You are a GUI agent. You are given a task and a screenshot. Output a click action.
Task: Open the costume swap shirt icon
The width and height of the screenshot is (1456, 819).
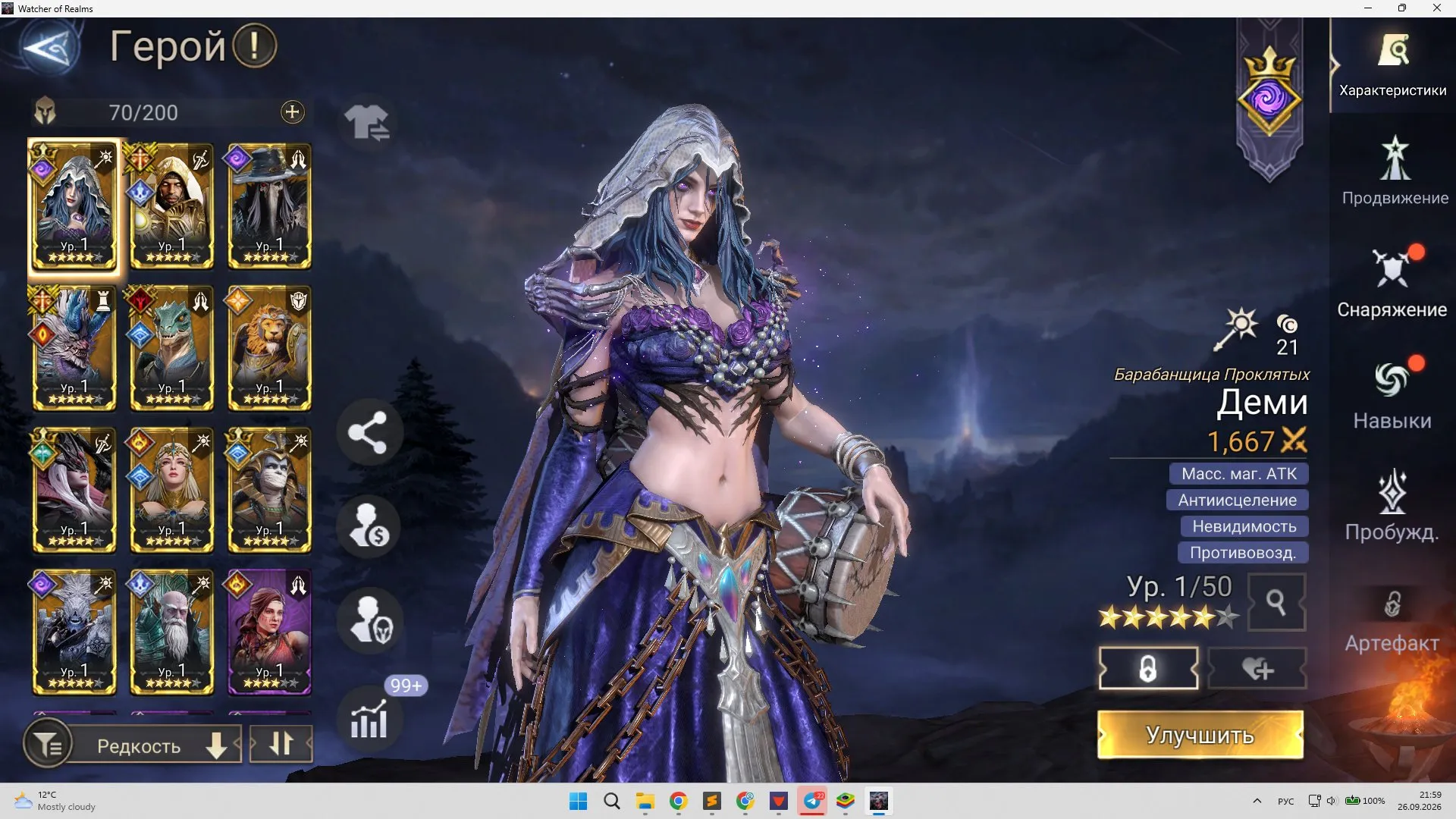coord(367,122)
